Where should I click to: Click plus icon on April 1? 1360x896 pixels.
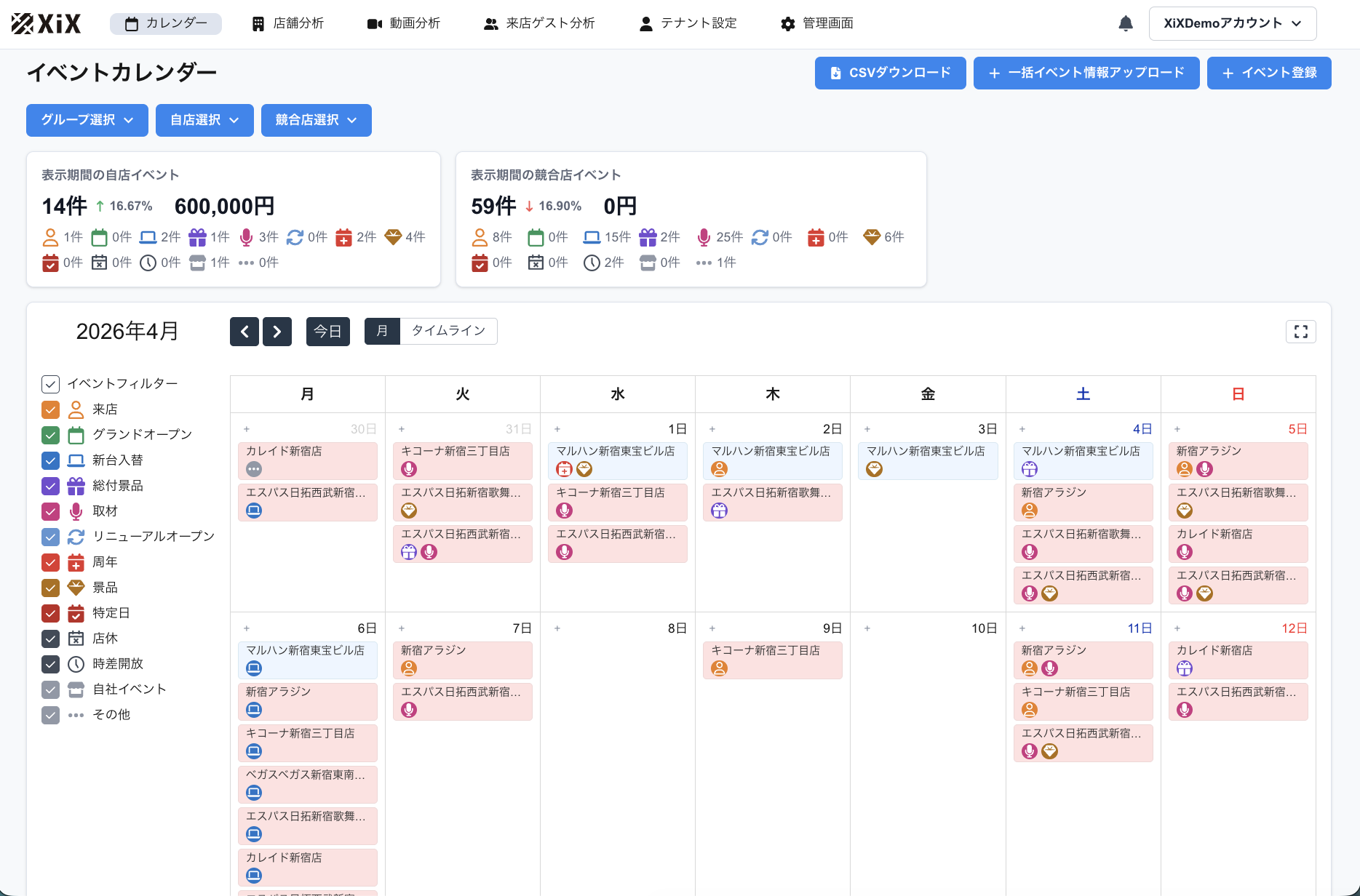tap(557, 429)
